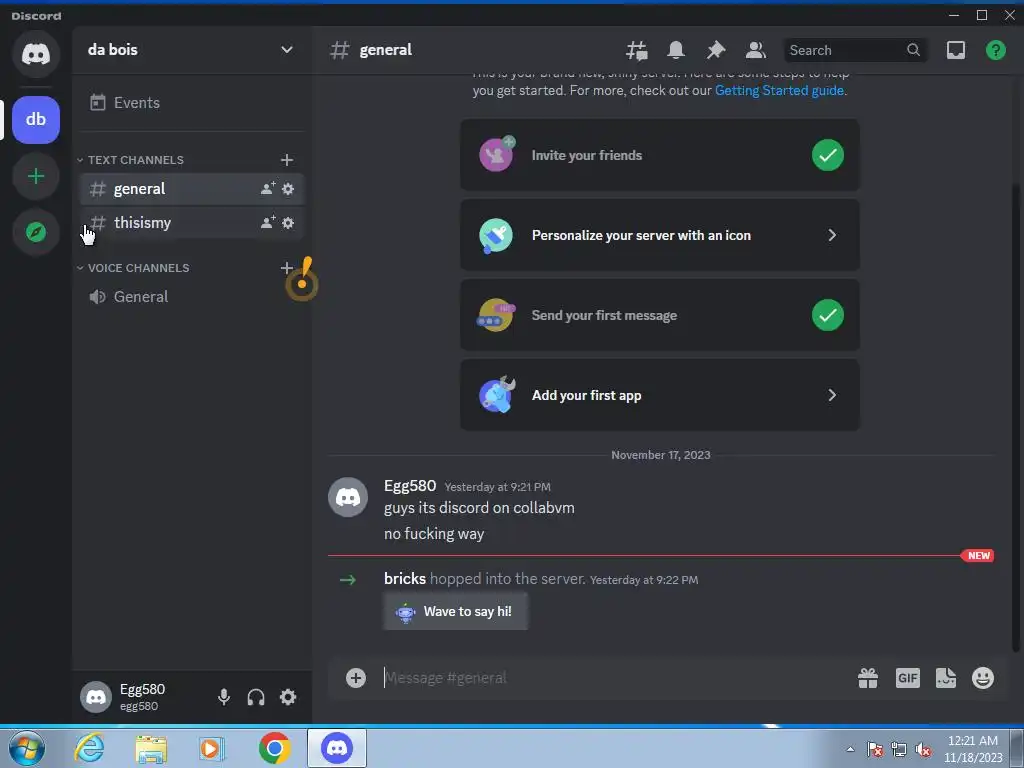Viewport: 1024px width, 768px height.
Task: Open the GIF picker
Action: click(908, 678)
